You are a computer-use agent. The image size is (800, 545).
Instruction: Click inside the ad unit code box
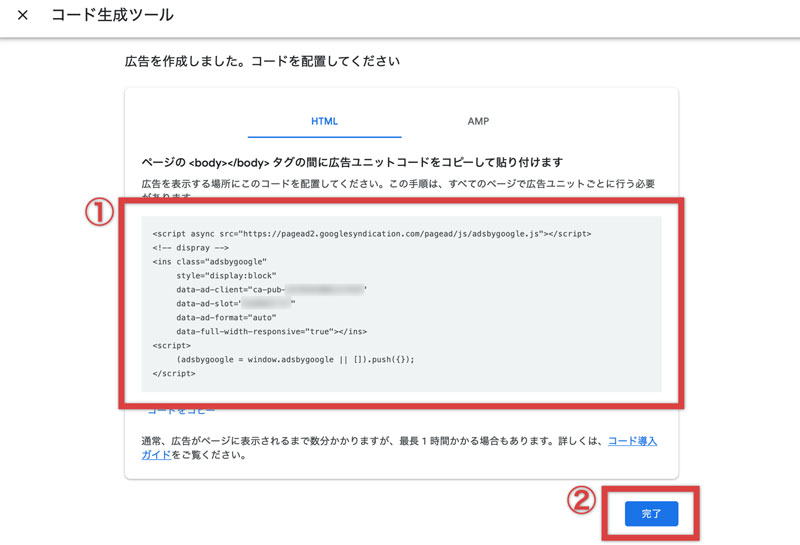click(401, 304)
